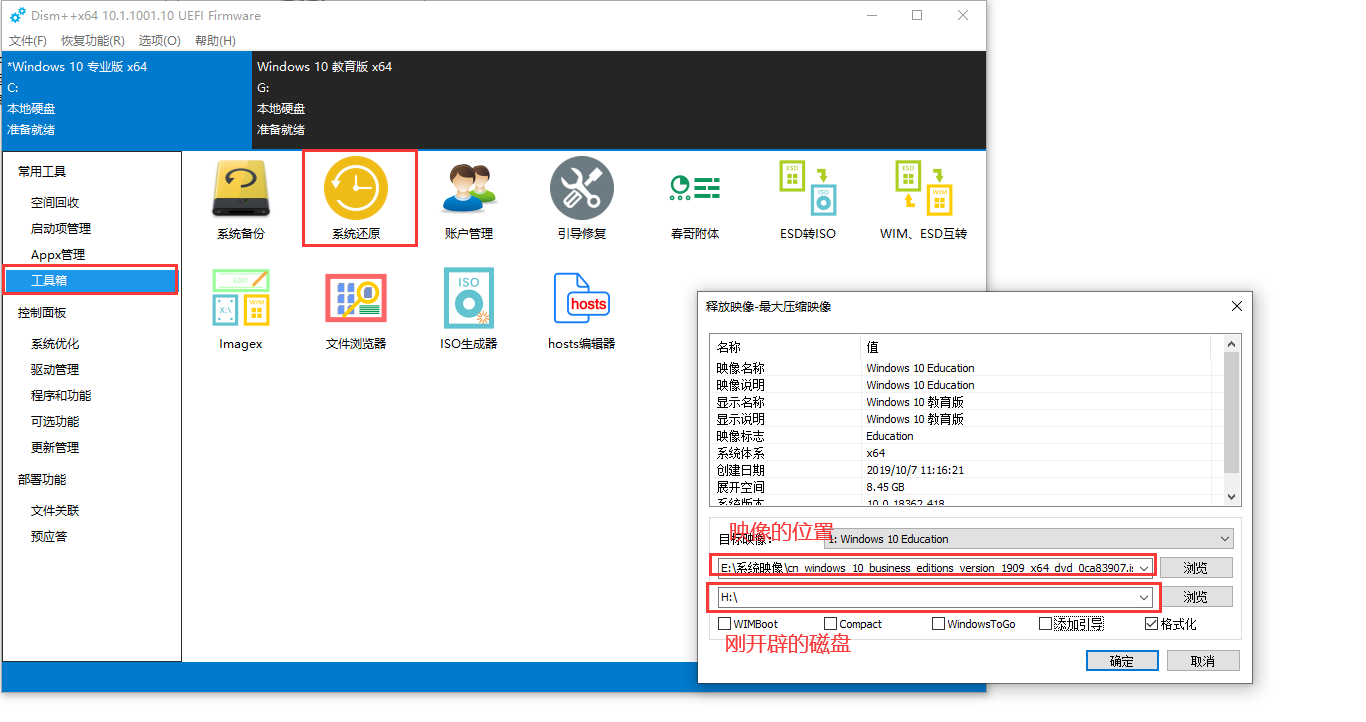Open the 账户管理 account management tool
The image size is (1366, 722).
pos(469,199)
